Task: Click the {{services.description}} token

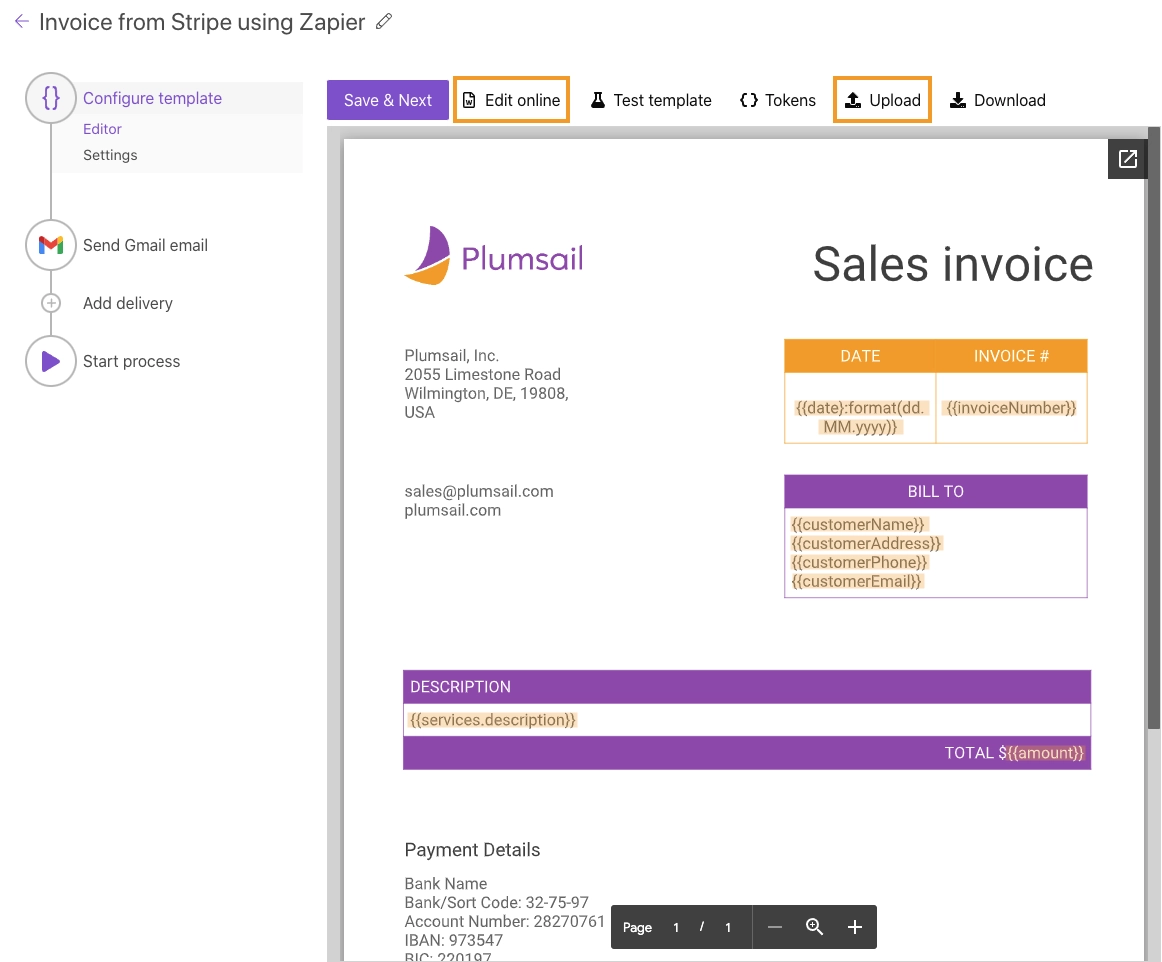Action: pyautogui.click(x=492, y=720)
